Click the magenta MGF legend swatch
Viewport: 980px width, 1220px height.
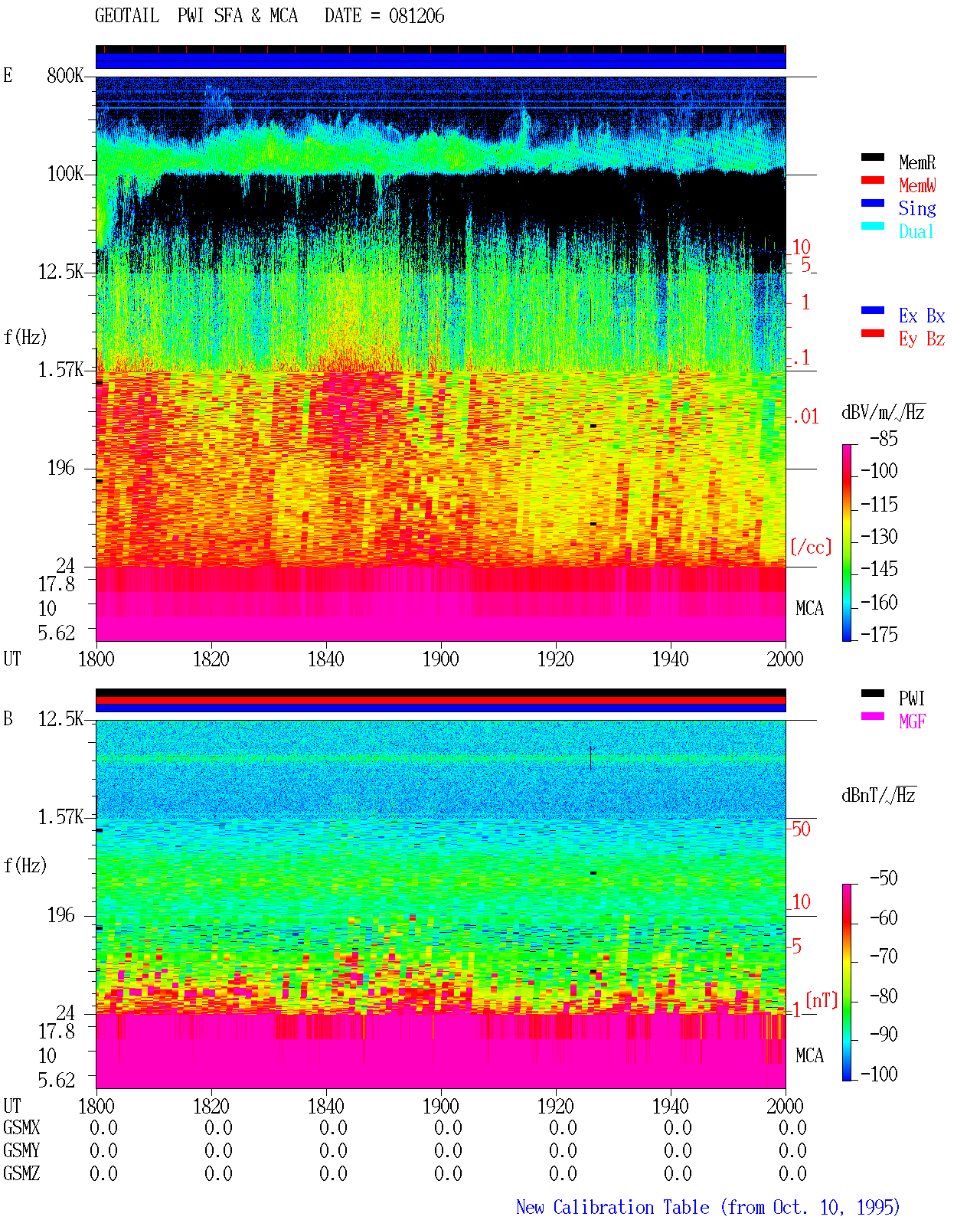[x=873, y=717]
